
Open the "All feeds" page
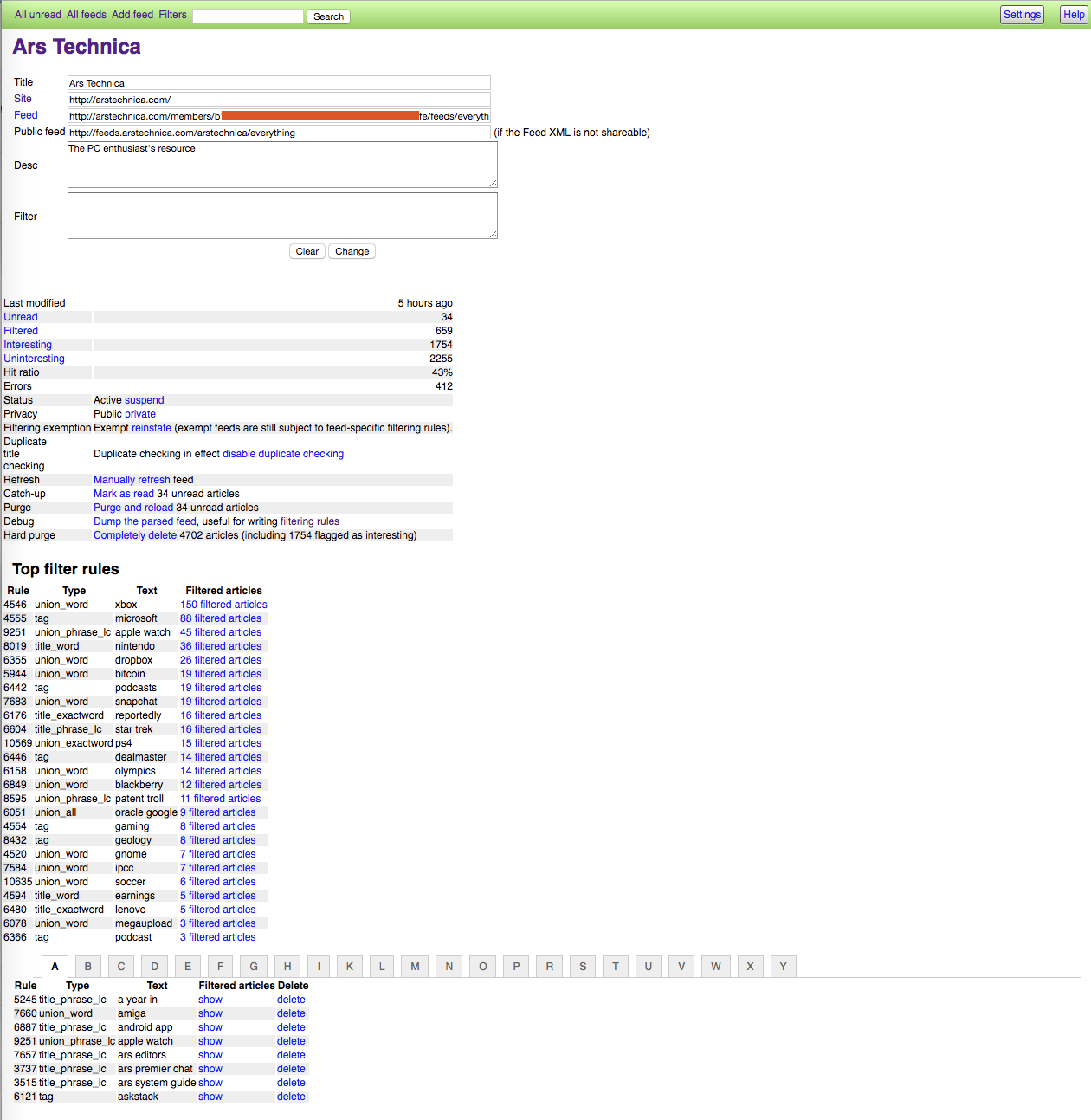click(86, 15)
